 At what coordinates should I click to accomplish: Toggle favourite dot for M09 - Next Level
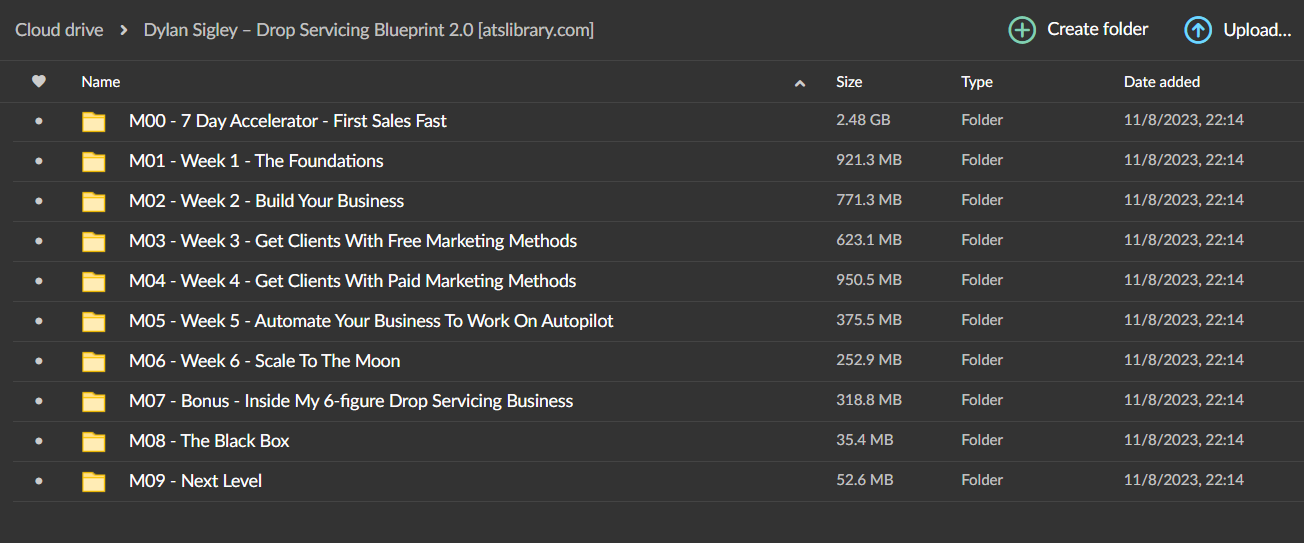coord(39,481)
